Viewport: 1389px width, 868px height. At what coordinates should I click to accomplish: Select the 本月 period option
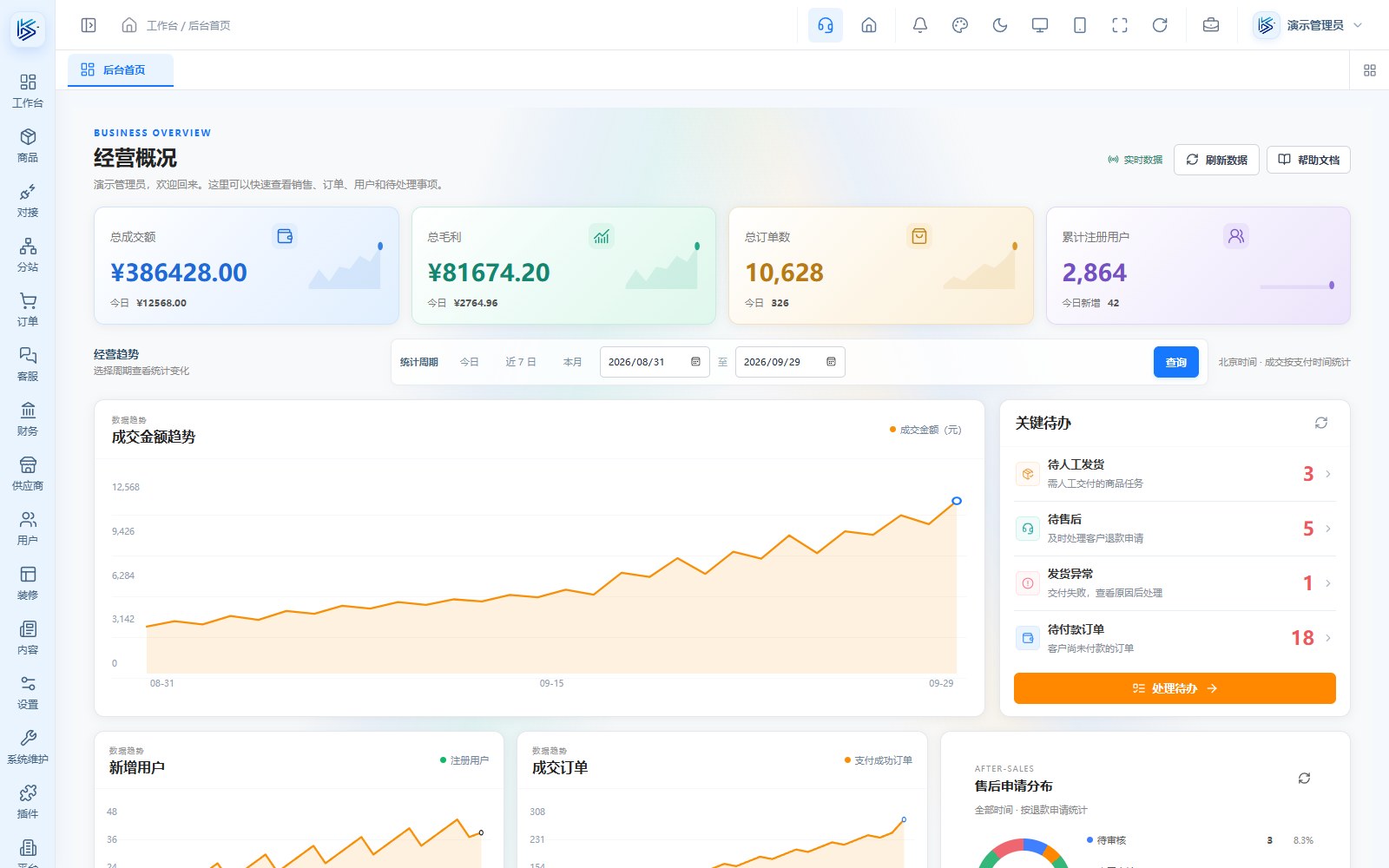(572, 362)
